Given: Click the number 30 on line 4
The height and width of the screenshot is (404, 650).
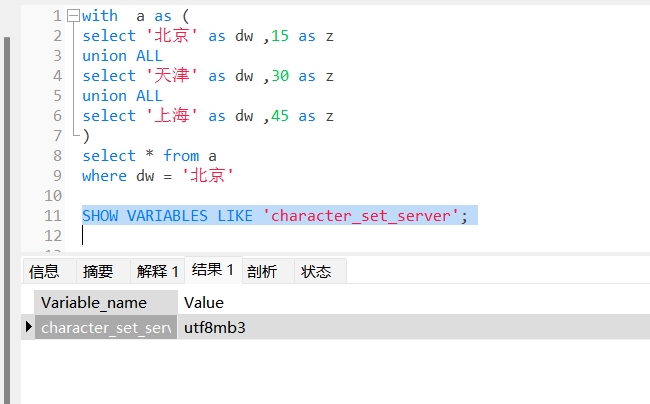Looking at the screenshot, I should pos(280,76).
